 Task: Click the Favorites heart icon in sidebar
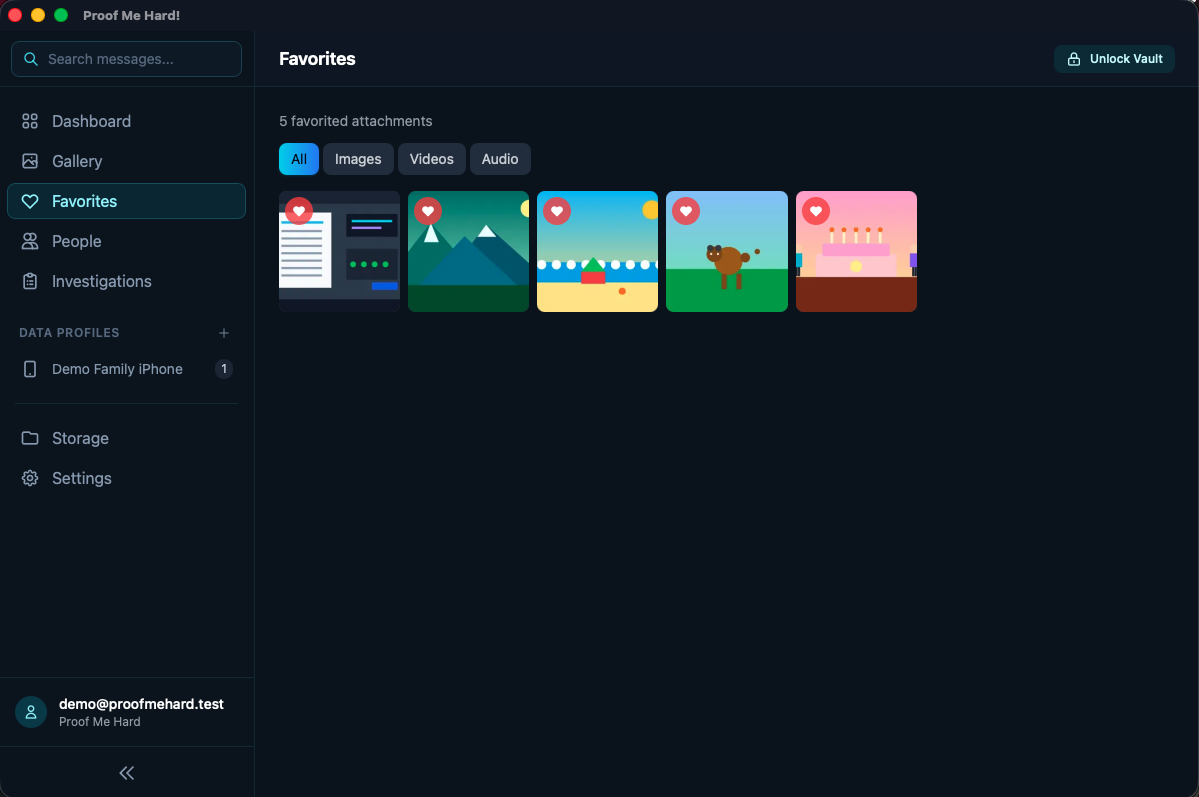[x=30, y=201]
